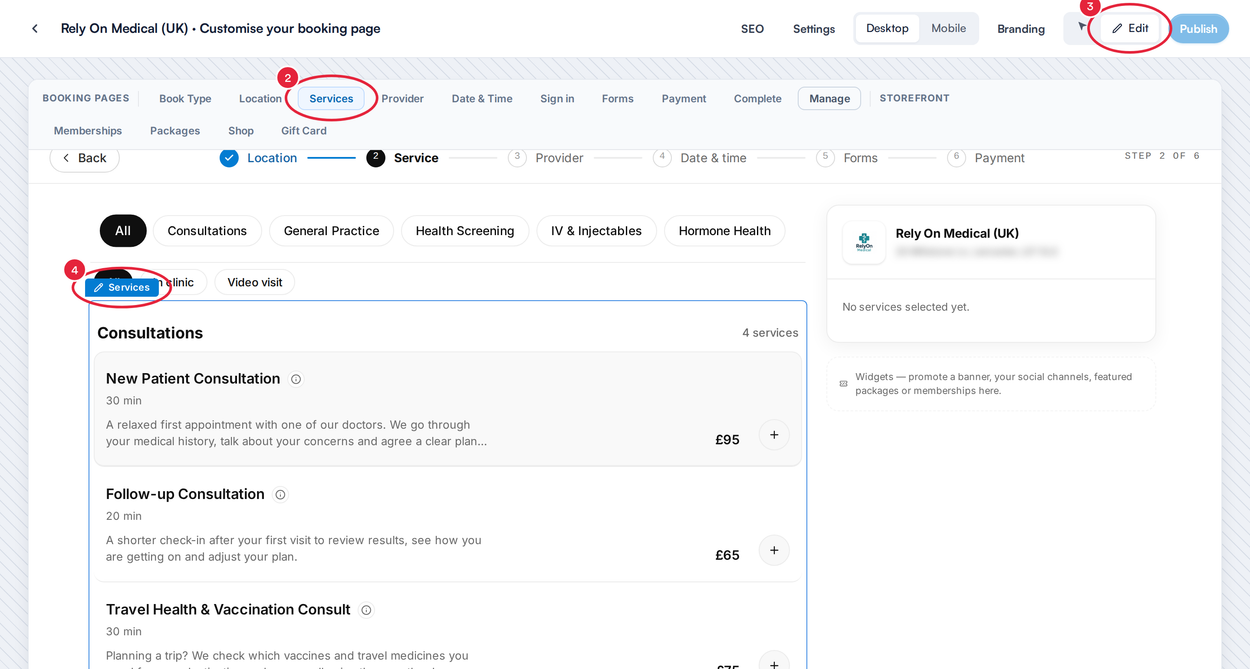Click the 'Rely On Medical (UK)' summary heading
The width and height of the screenshot is (1250, 669).
point(957,233)
